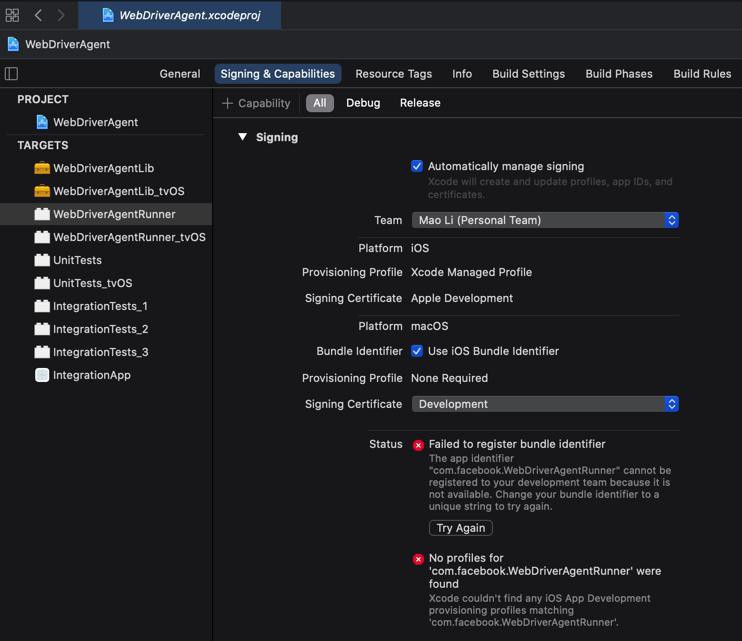742x641 pixels.
Task: Uncheck Automatically manage signing
Action: (416, 166)
